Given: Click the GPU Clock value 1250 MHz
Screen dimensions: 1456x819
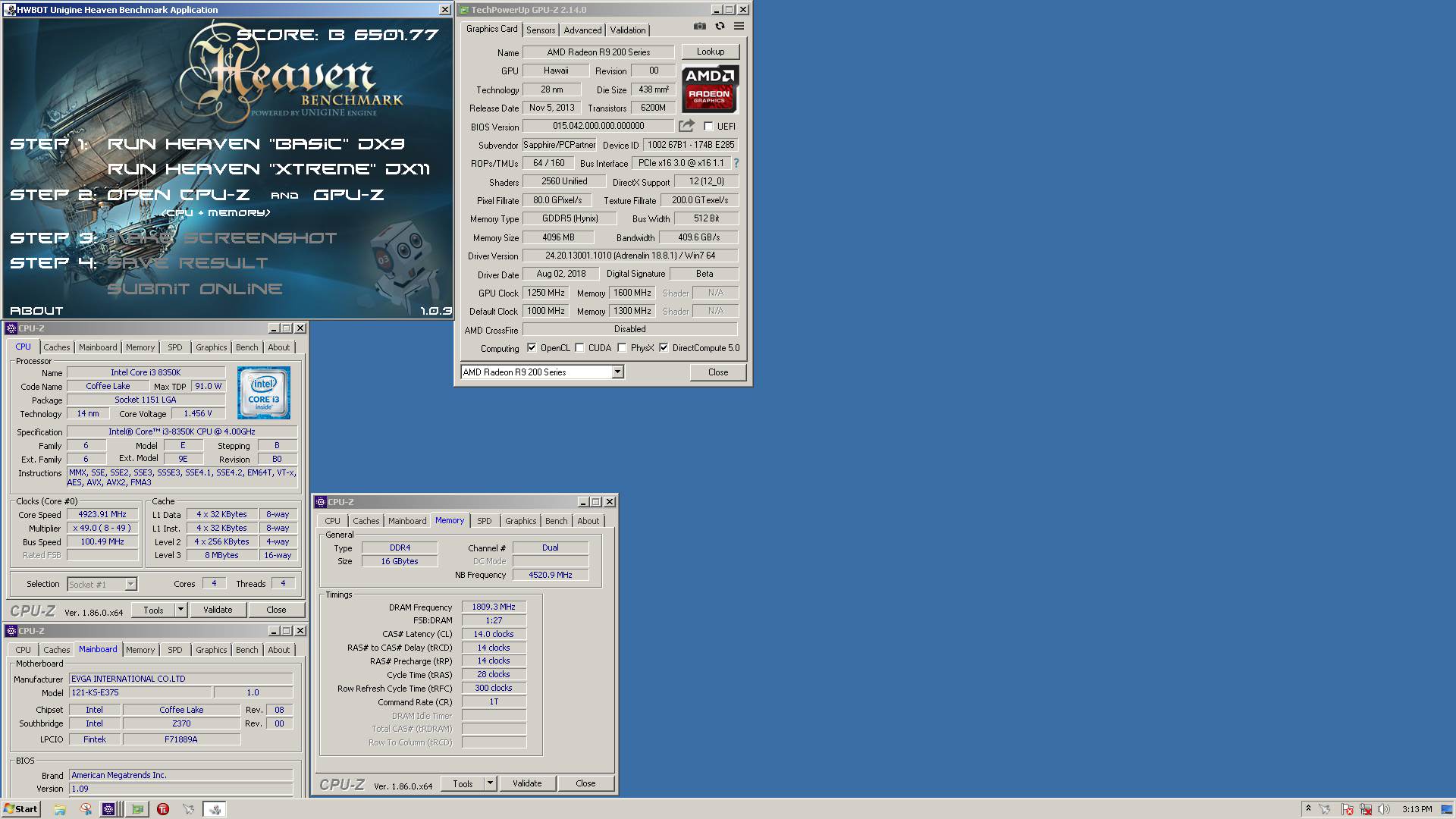Looking at the screenshot, I should pos(546,293).
